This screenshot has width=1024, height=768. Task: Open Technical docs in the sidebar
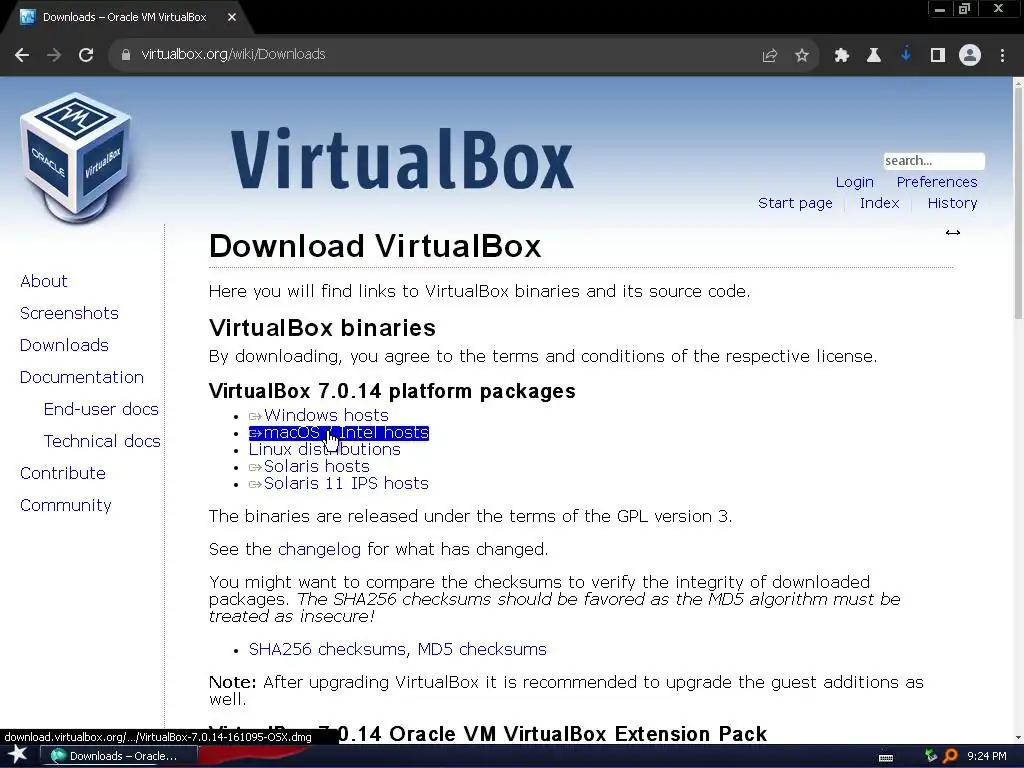(x=102, y=441)
